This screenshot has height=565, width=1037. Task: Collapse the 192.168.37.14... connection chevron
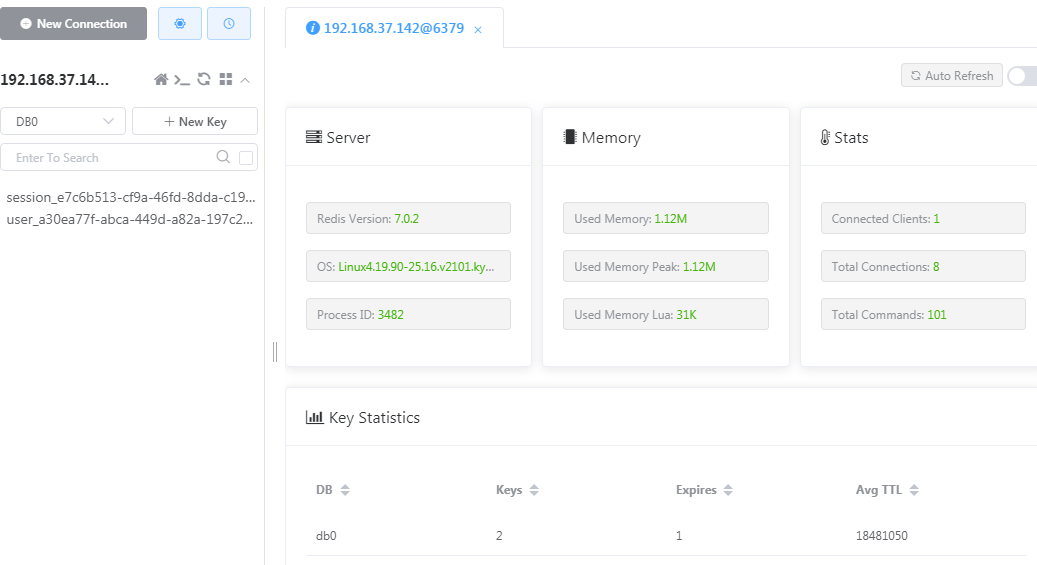click(x=245, y=80)
